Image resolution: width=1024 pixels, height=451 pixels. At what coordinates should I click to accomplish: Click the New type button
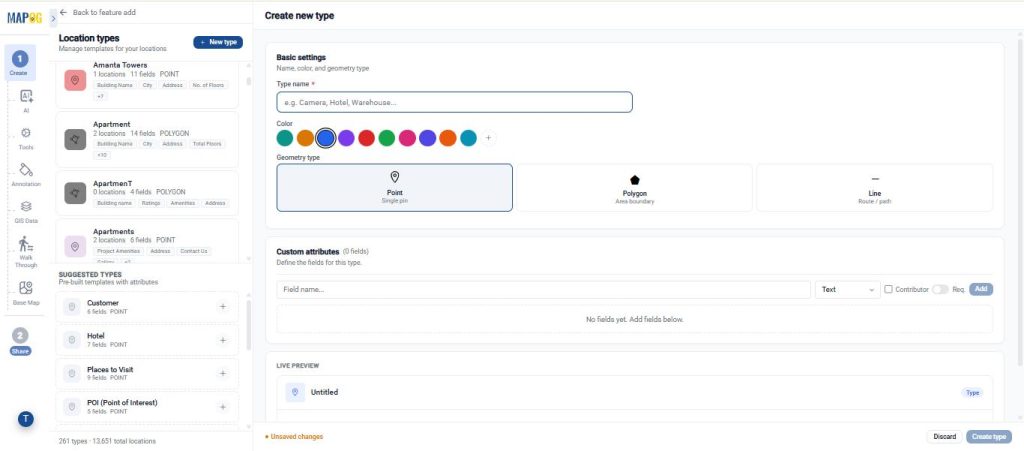218,42
